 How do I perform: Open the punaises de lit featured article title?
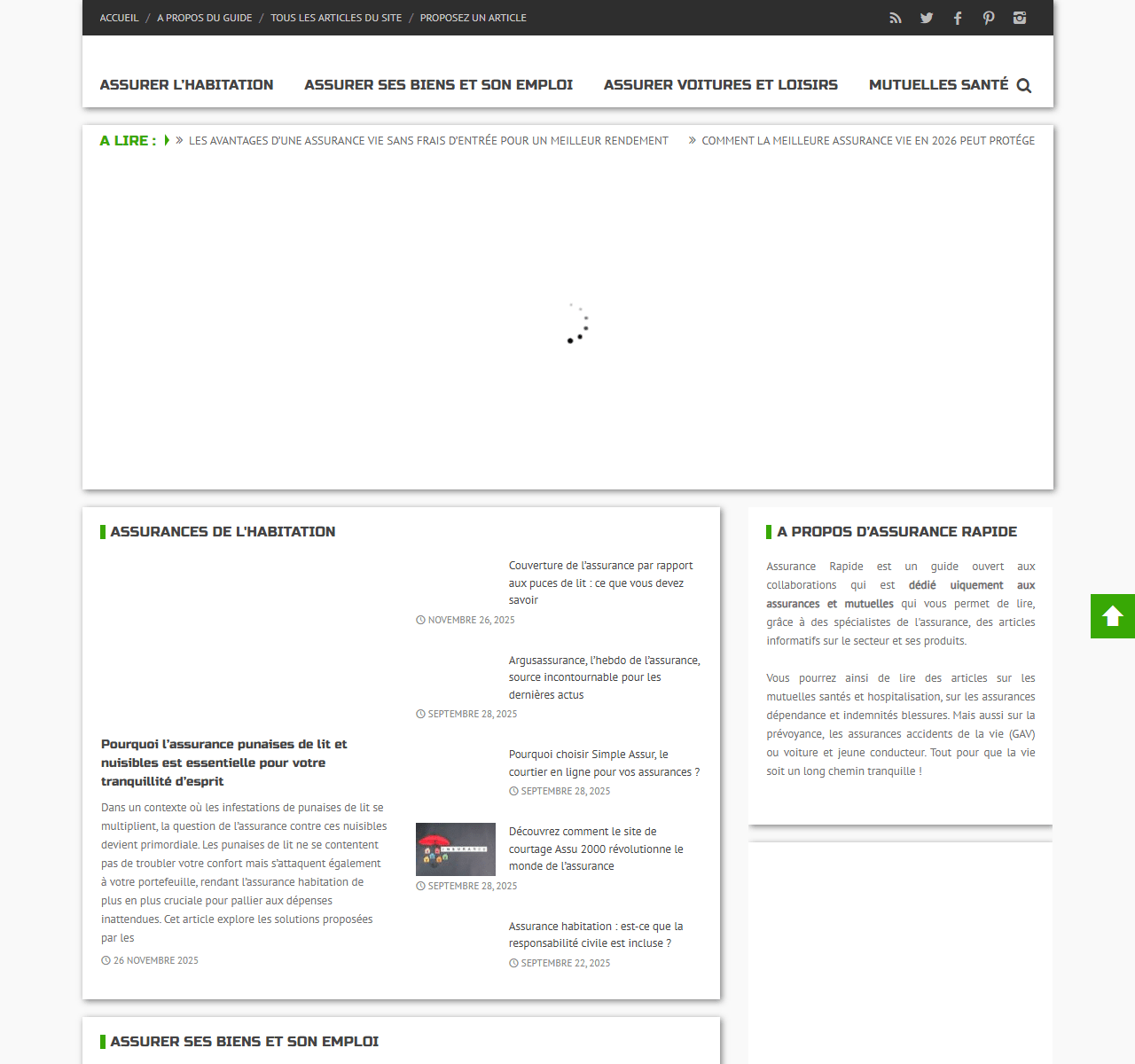pyautogui.click(x=223, y=763)
